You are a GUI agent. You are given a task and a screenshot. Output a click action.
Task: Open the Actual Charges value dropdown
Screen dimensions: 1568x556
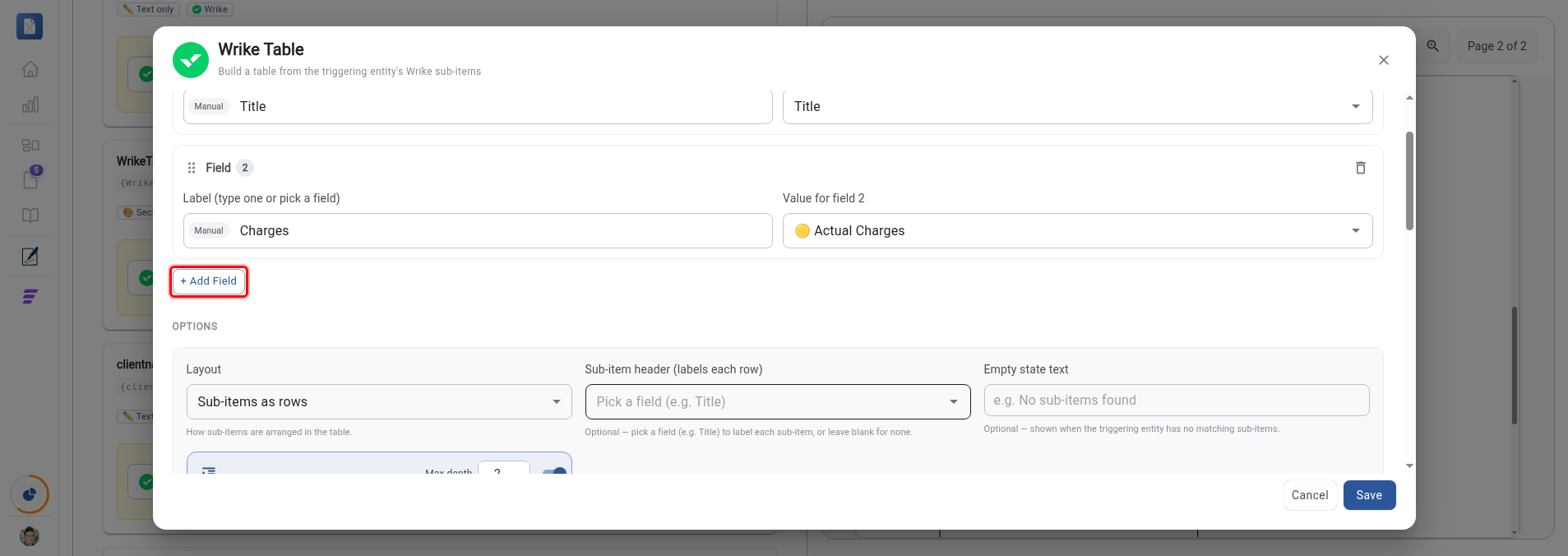(x=1077, y=230)
